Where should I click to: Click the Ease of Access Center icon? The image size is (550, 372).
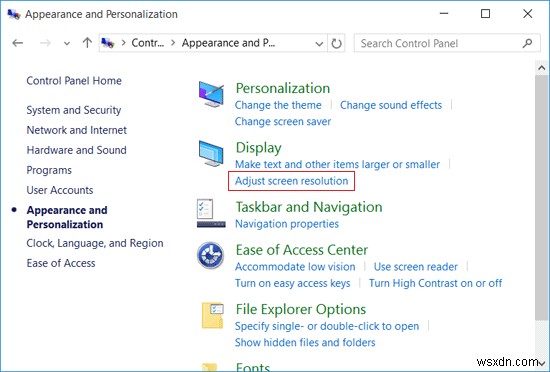click(210, 255)
